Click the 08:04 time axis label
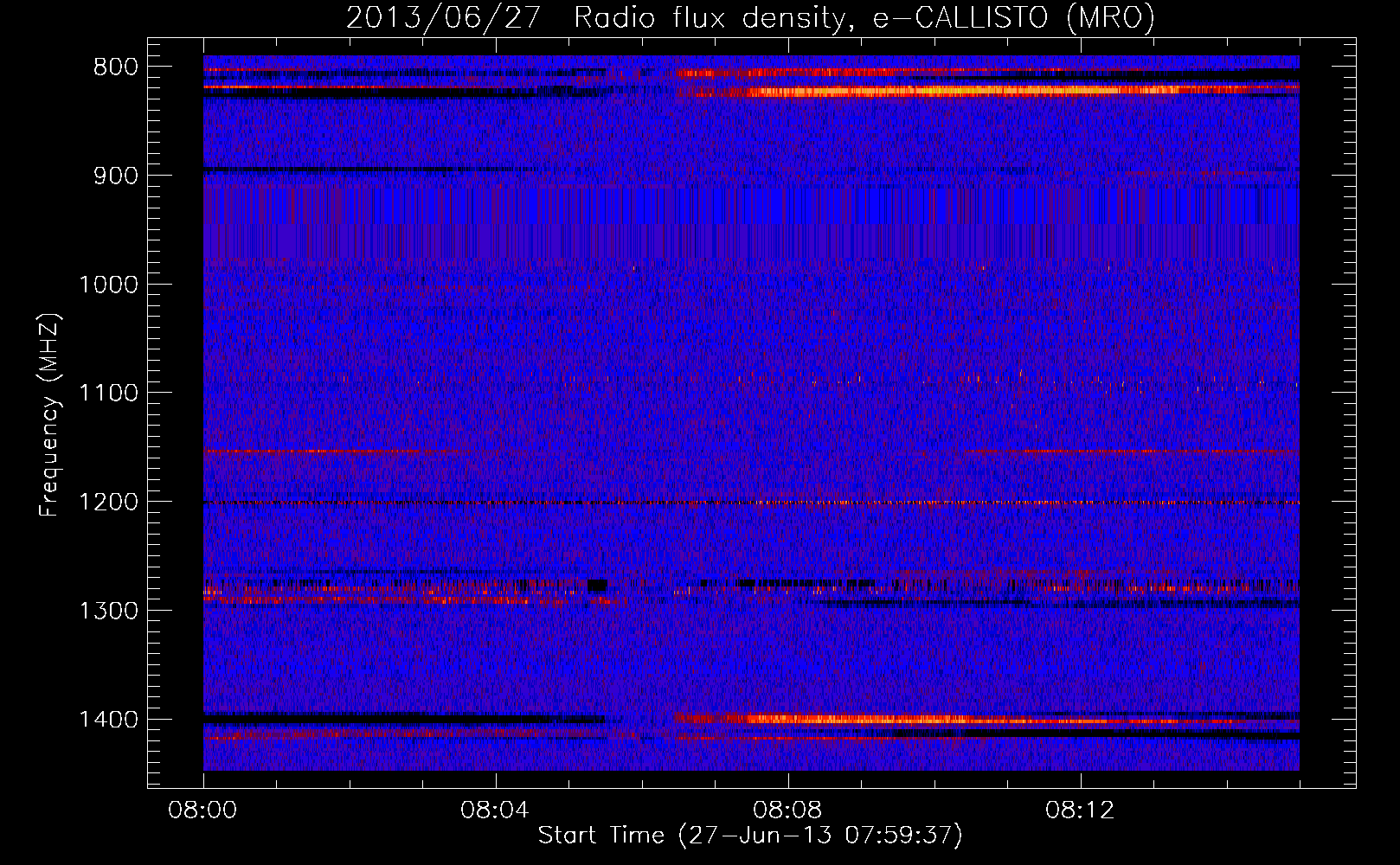This screenshot has height=865, width=1400. pos(495,811)
